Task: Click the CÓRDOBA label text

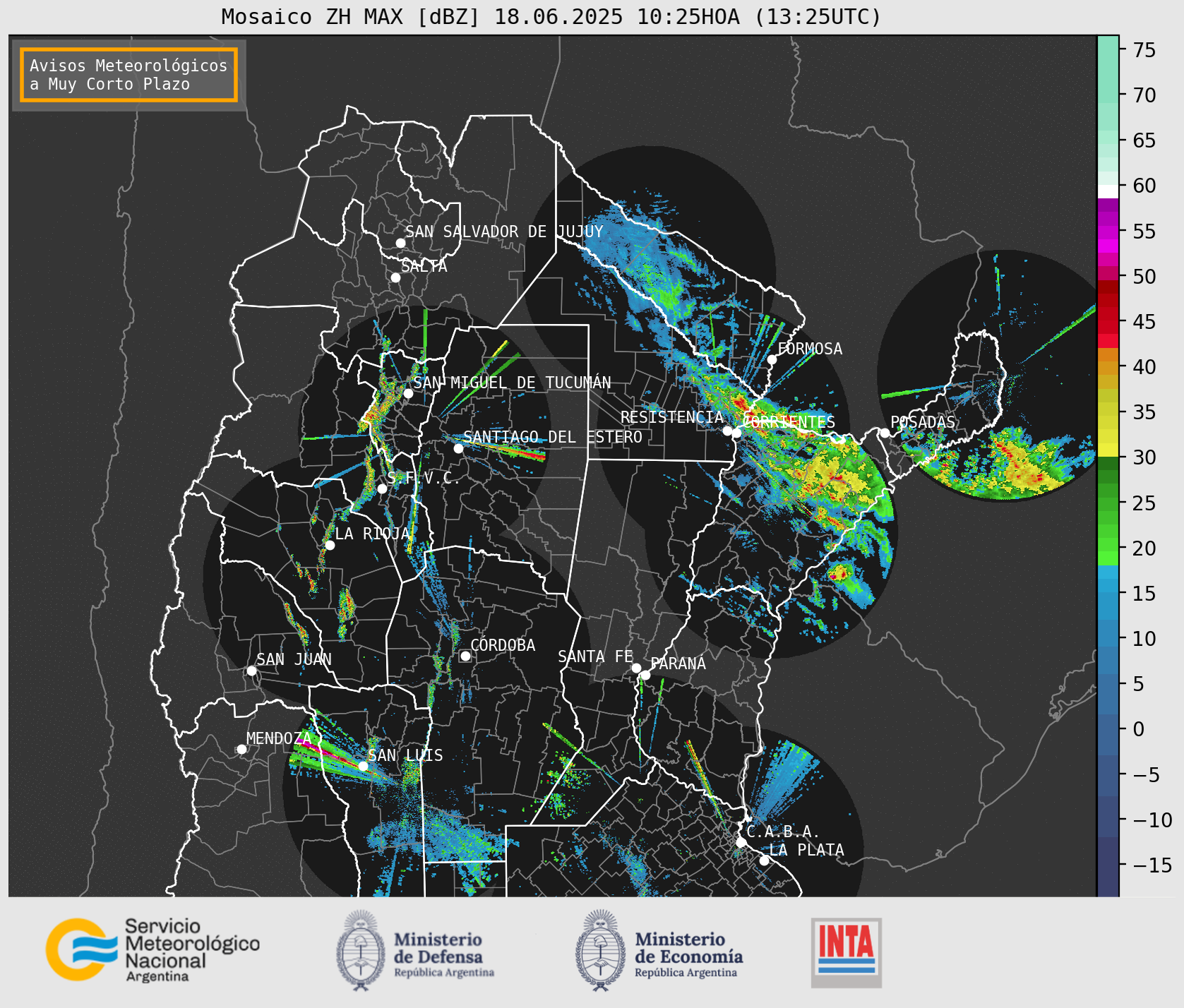Action: click(503, 645)
